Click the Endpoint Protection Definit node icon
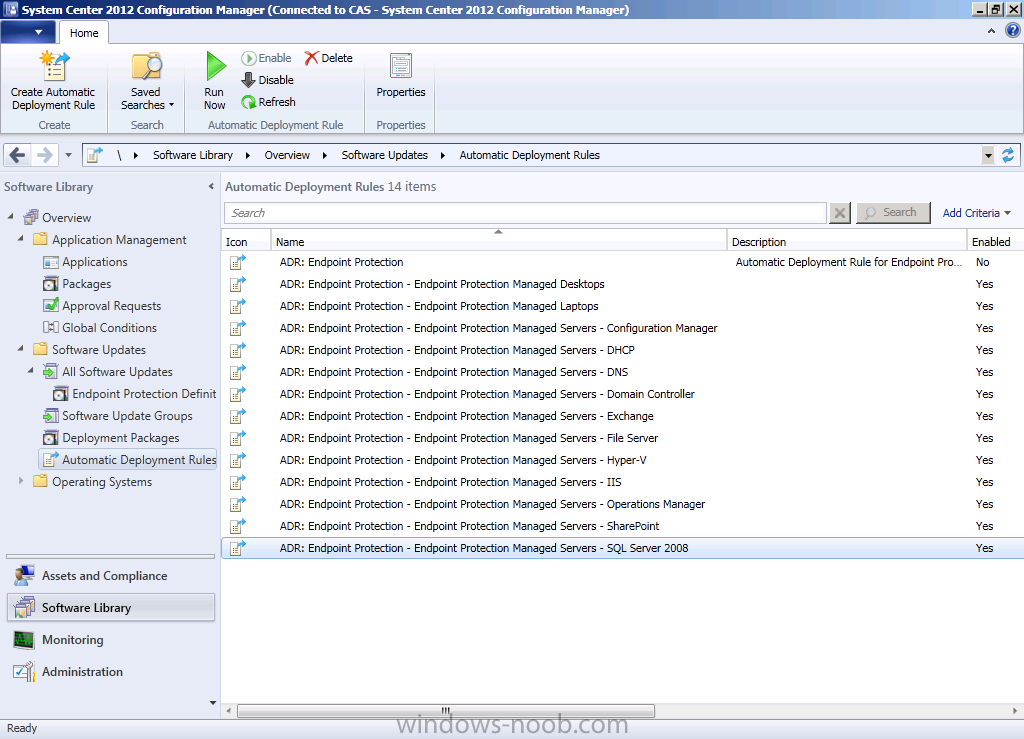The width and height of the screenshot is (1024, 739). pyautogui.click(x=61, y=394)
